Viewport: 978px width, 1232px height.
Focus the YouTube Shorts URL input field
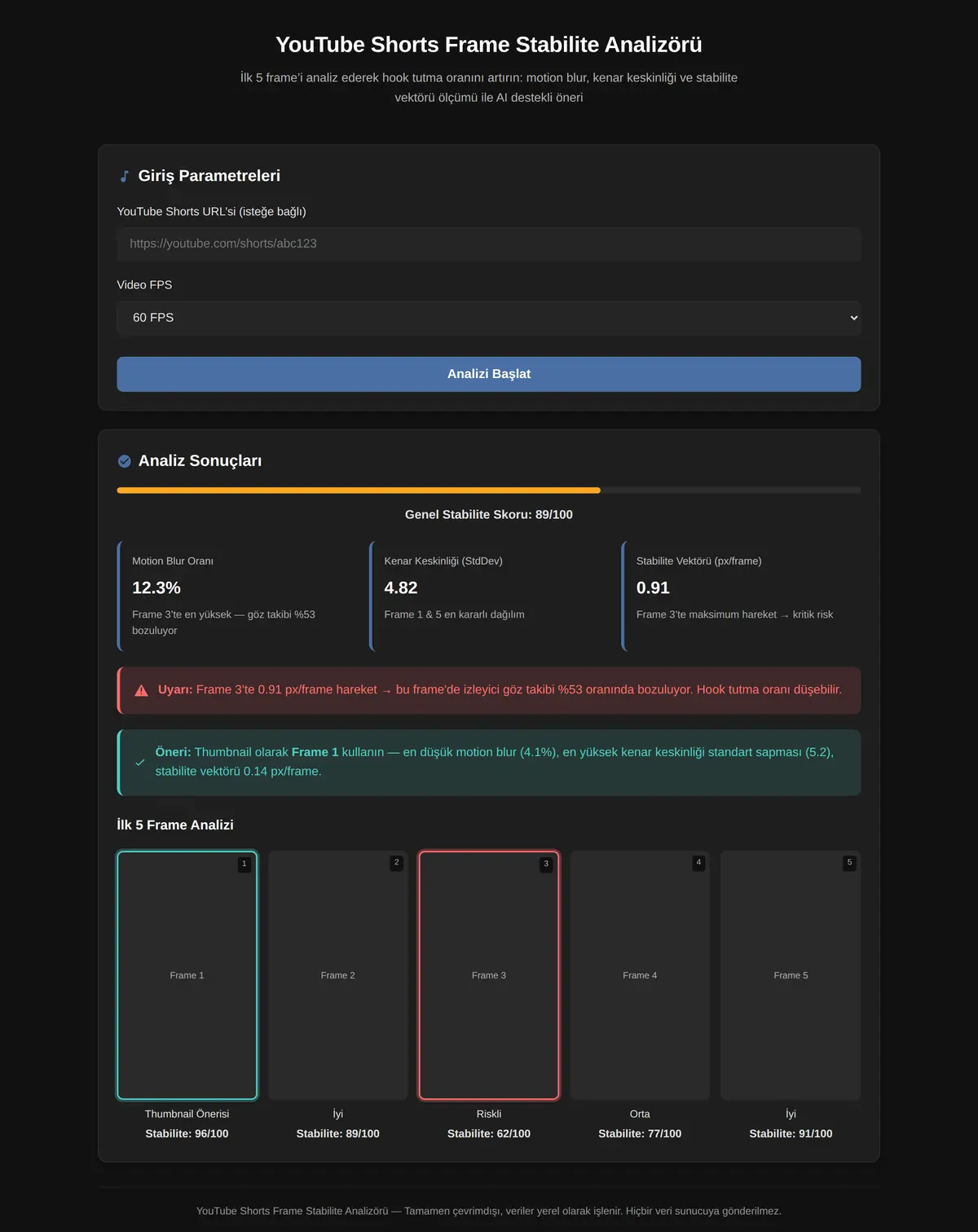489,244
